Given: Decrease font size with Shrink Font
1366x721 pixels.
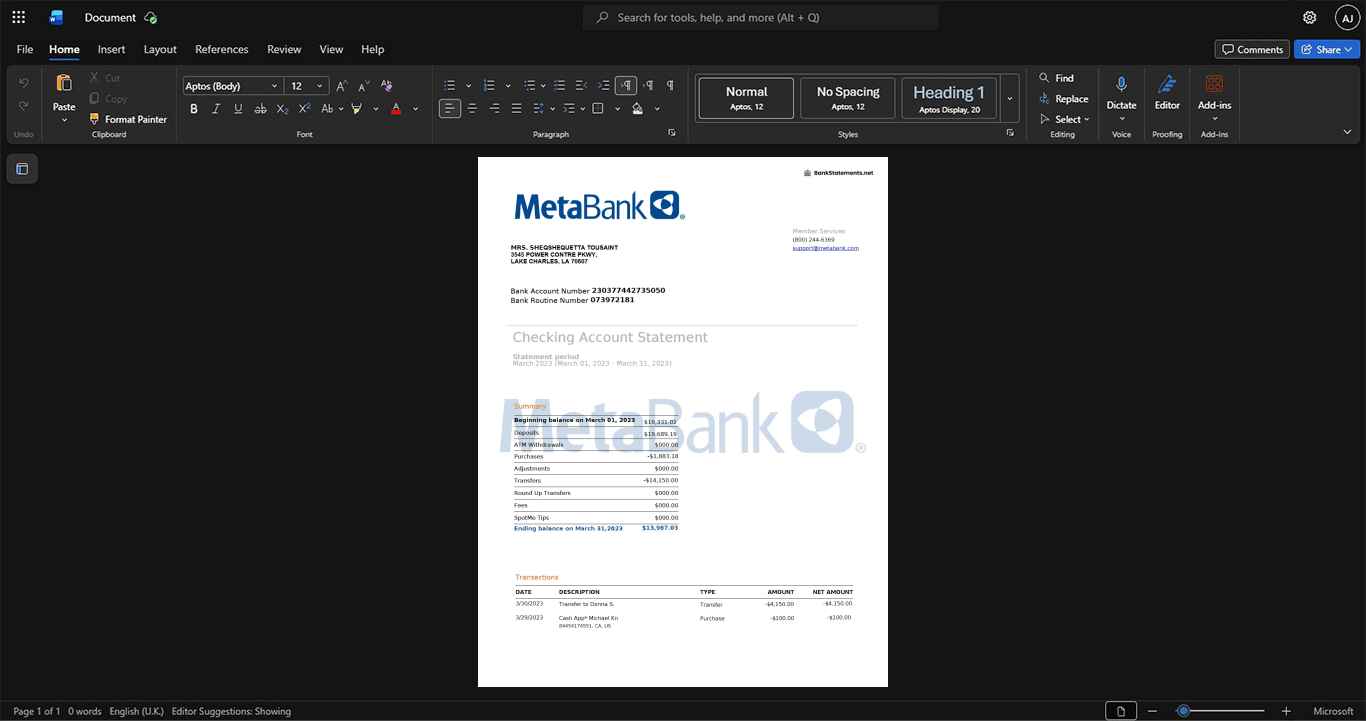Looking at the screenshot, I should click(364, 86).
